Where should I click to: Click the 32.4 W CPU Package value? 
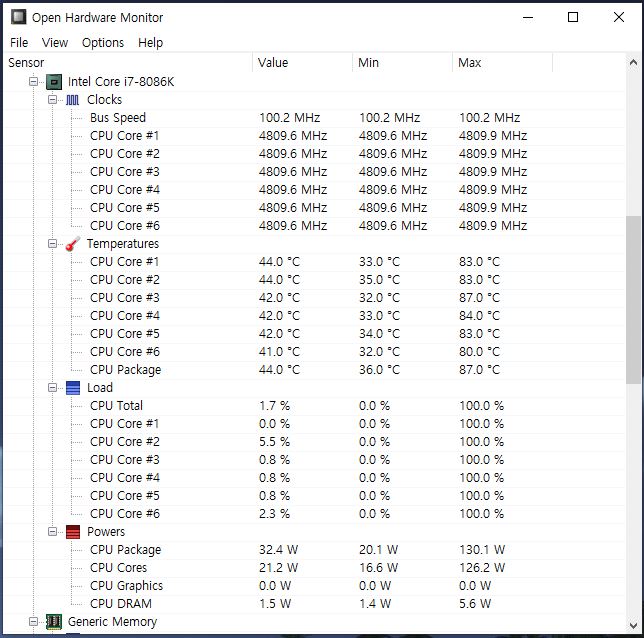pyautogui.click(x=278, y=550)
